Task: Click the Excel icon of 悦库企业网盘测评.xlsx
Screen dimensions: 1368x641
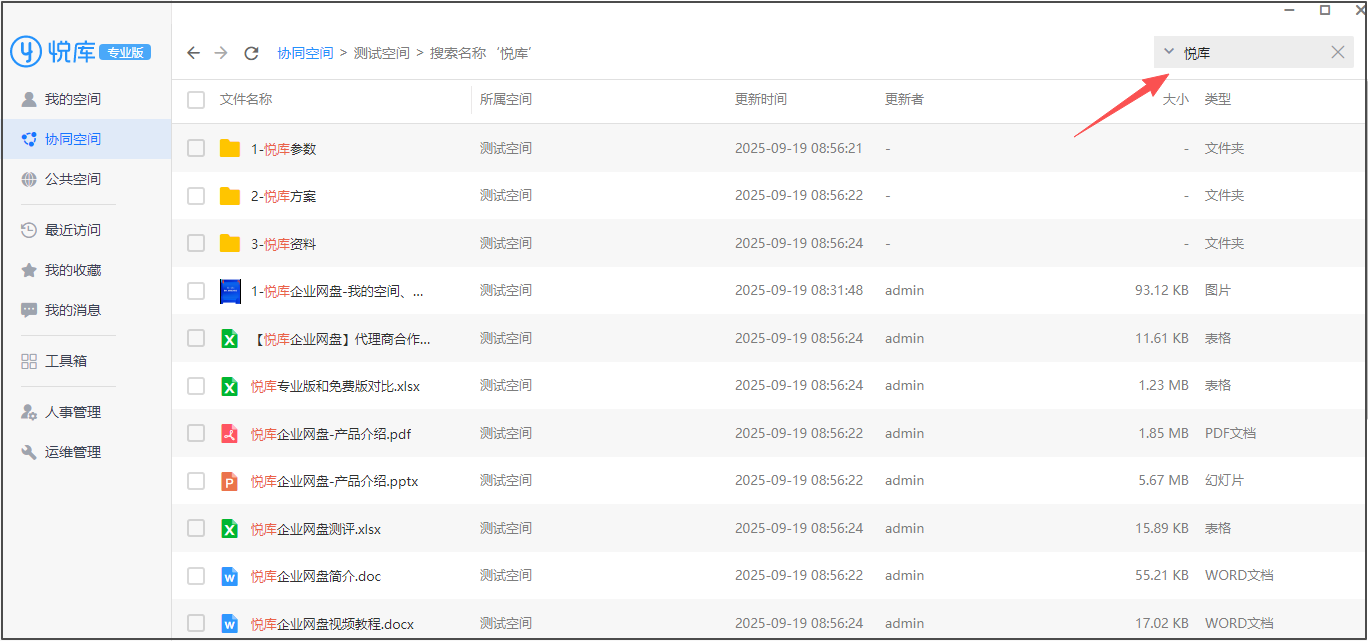Action: pyautogui.click(x=229, y=528)
